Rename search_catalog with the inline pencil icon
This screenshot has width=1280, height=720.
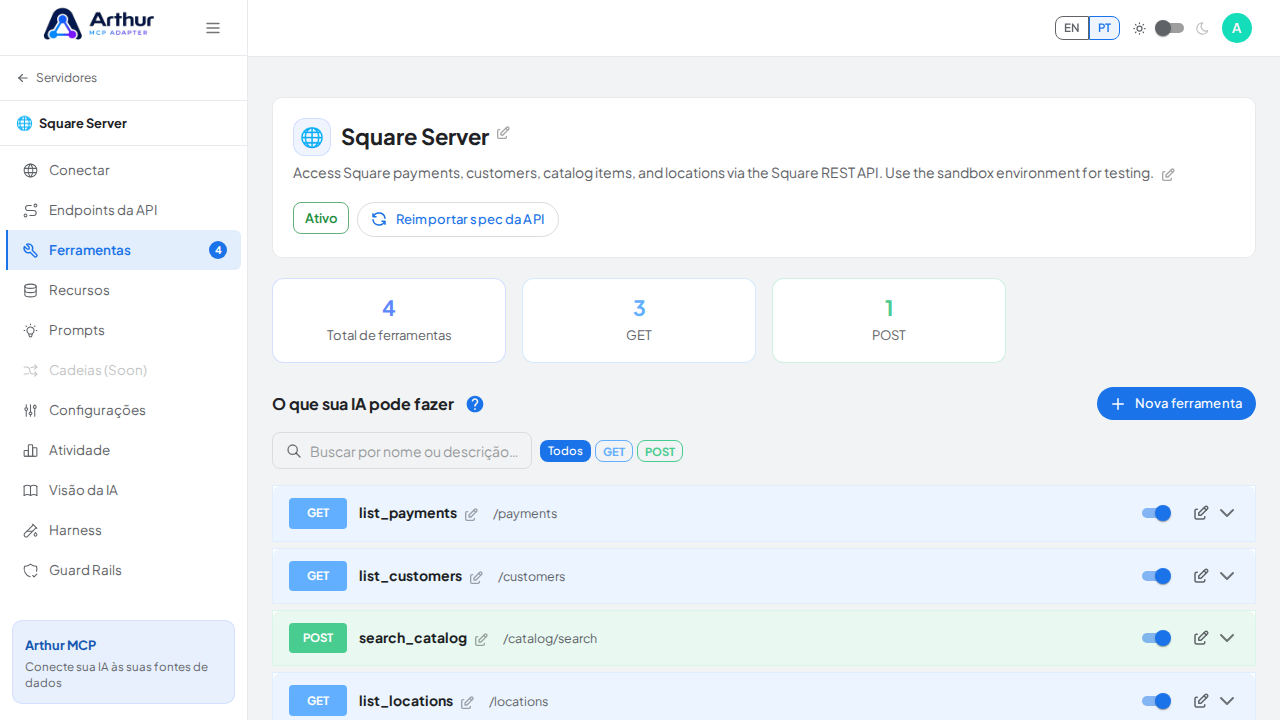481,640
